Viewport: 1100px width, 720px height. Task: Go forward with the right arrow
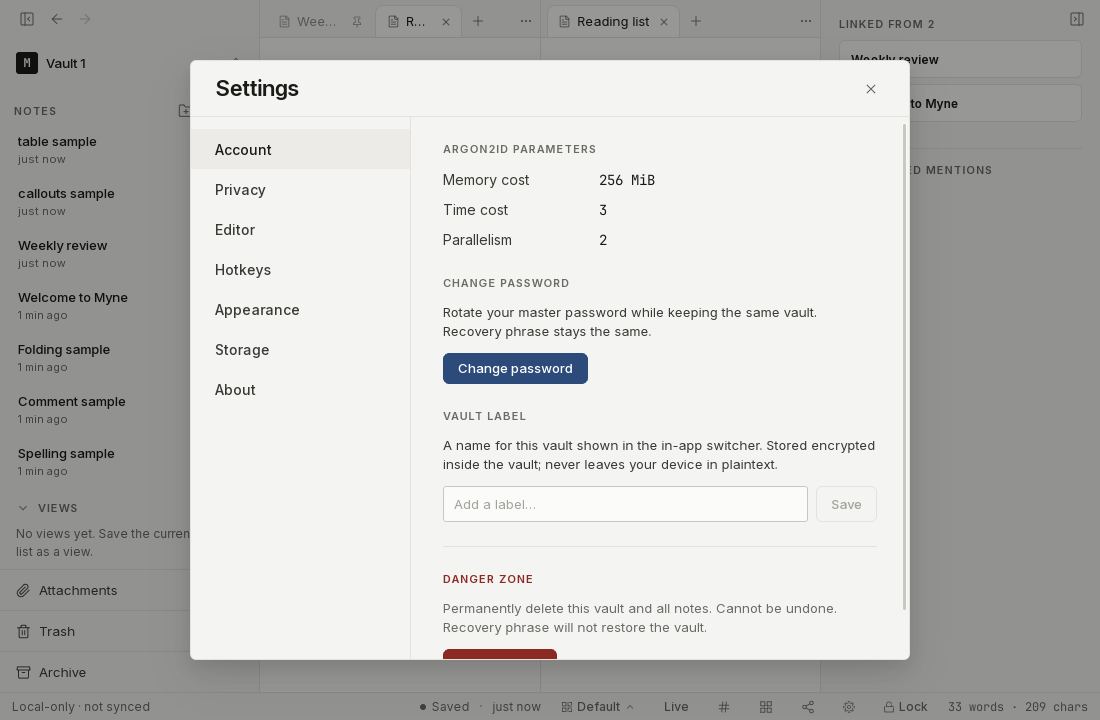(x=85, y=19)
